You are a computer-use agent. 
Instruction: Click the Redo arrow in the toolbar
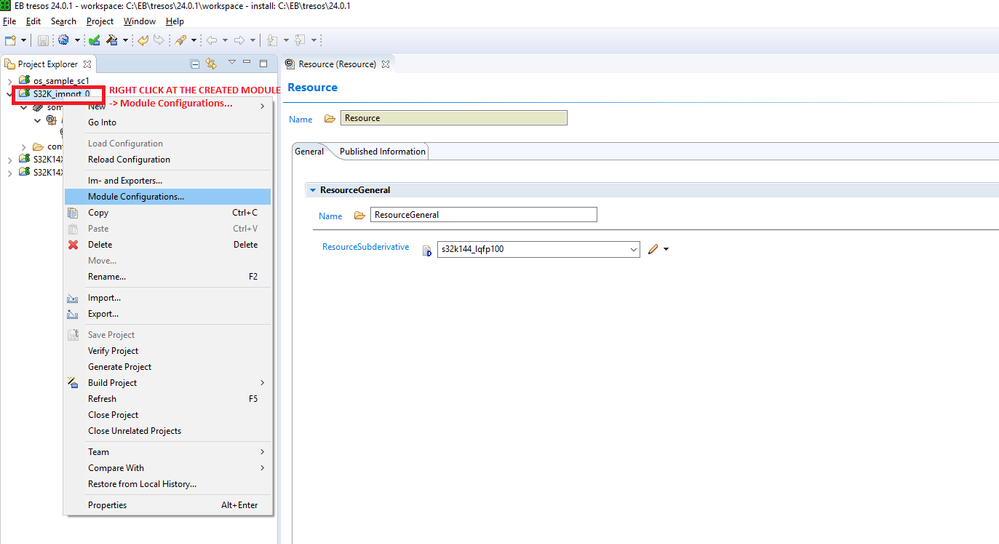tap(159, 40)
